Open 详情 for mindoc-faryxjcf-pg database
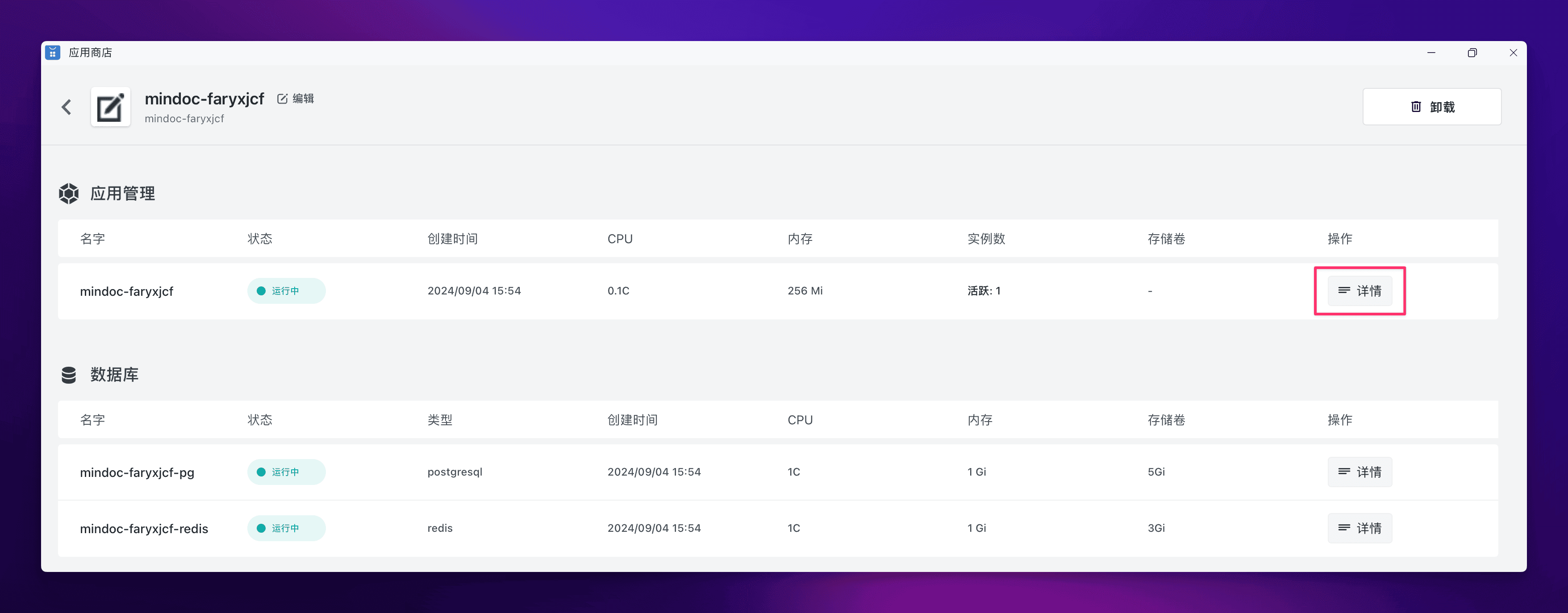 1359,472
